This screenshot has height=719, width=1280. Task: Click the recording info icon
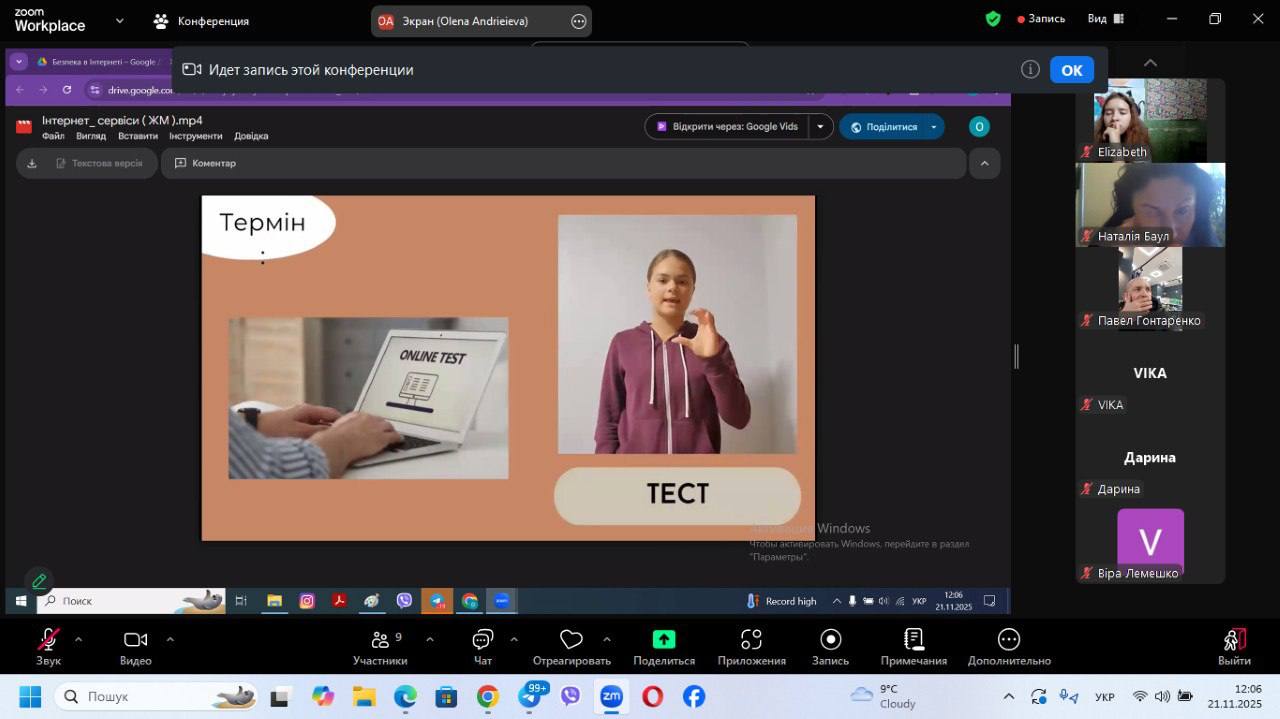(1030, 70)
